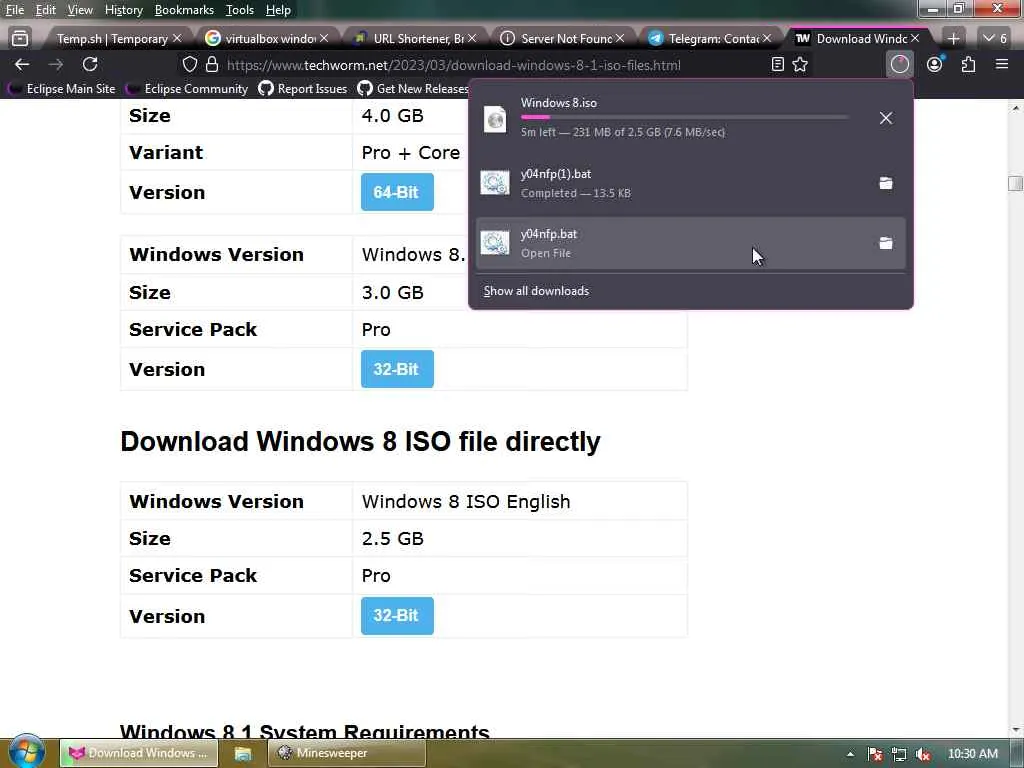Open the extensions puzzle icon

coord(968,64)
